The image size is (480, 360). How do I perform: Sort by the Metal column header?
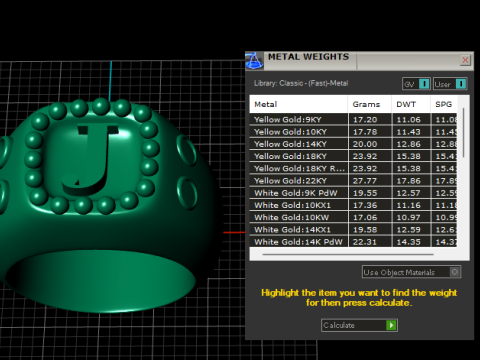(298, 104)
